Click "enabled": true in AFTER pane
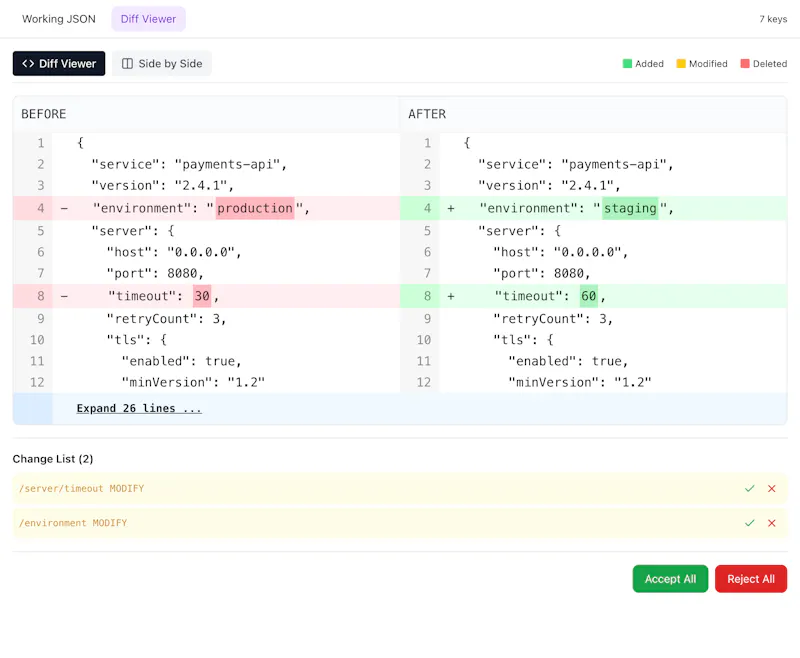This screenshot has width=800, height=658. click(x=568, y=361)
